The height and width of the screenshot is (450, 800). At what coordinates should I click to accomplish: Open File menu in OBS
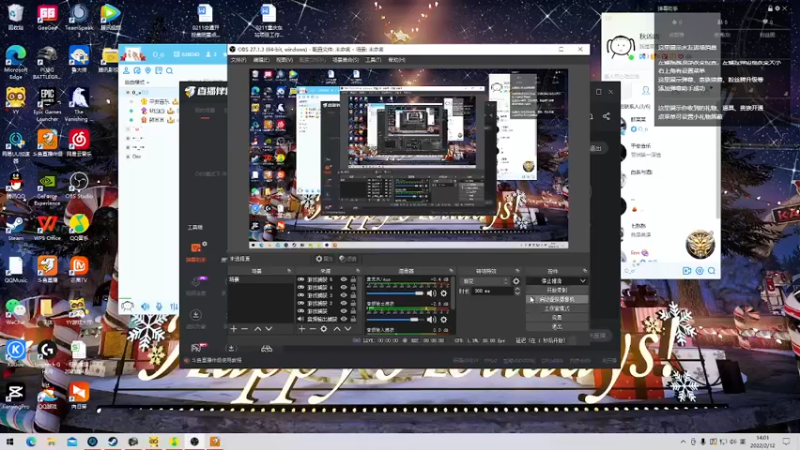[238, 60]
